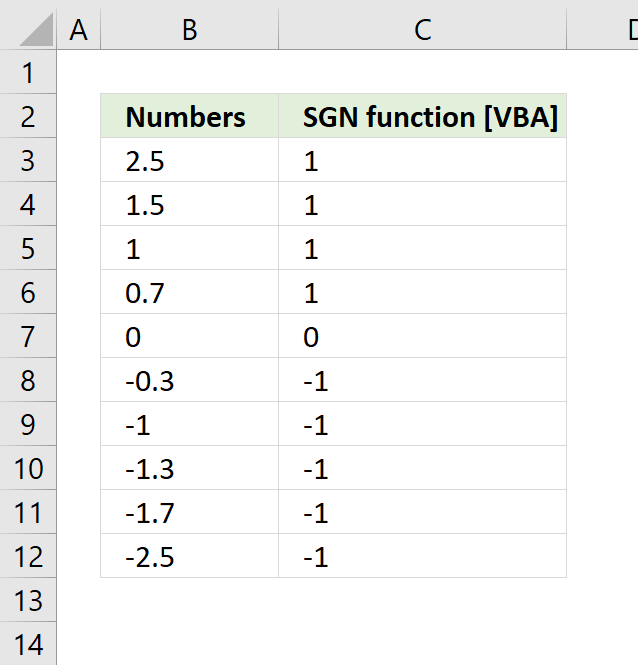Select cell containing -2.5

[189, 557]
